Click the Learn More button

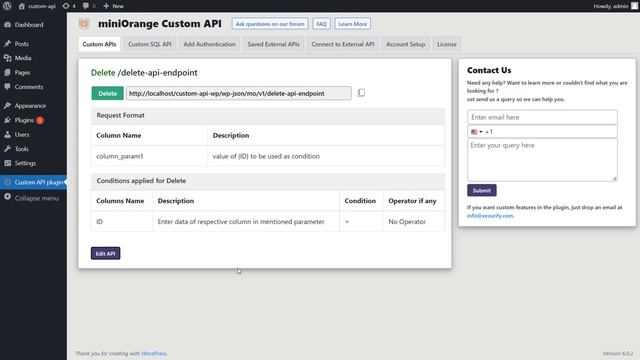pos(353,24)
